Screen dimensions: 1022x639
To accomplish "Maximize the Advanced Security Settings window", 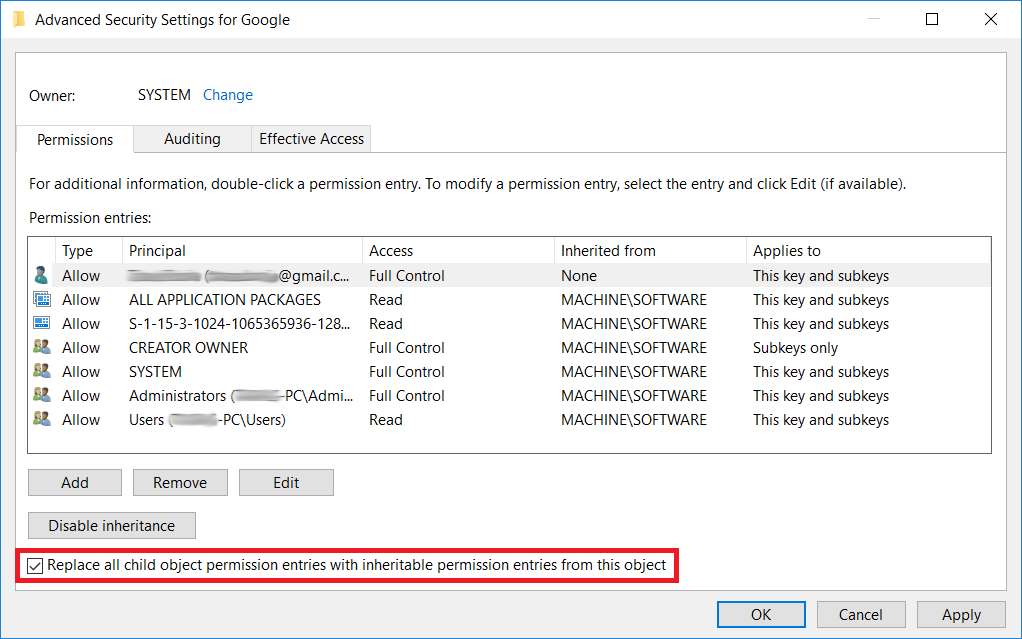I will [x=932, y=19].
